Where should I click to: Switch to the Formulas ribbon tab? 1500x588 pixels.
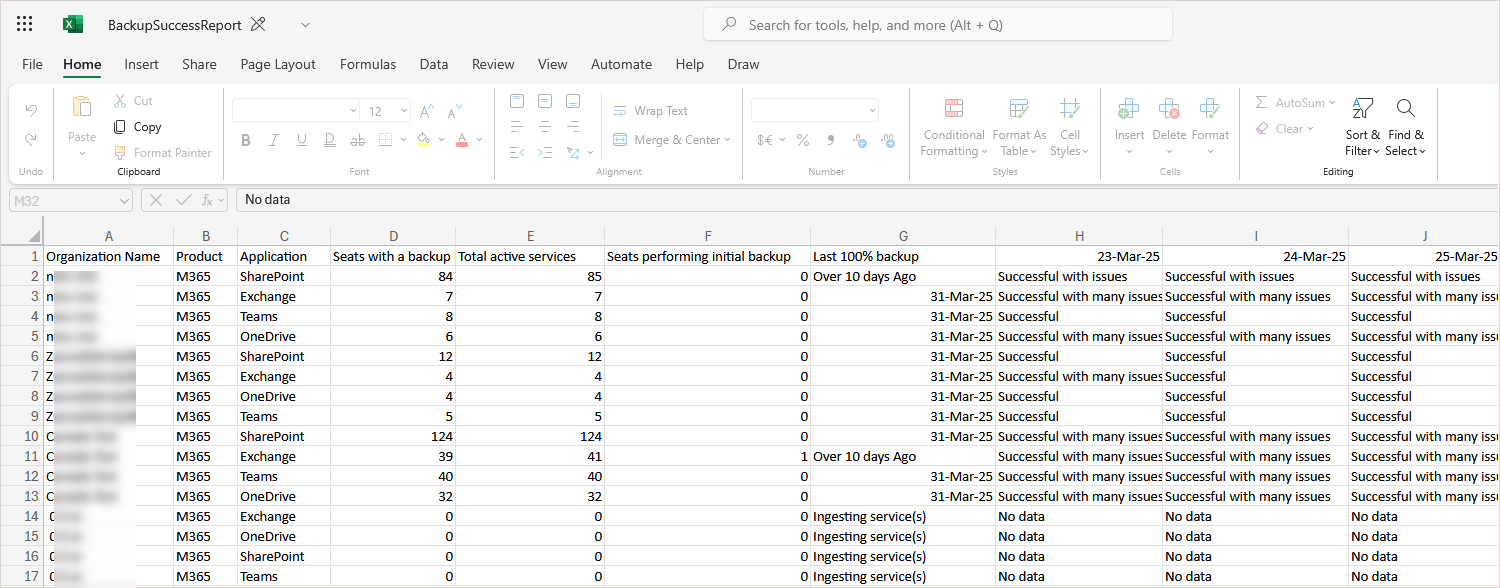368,64
